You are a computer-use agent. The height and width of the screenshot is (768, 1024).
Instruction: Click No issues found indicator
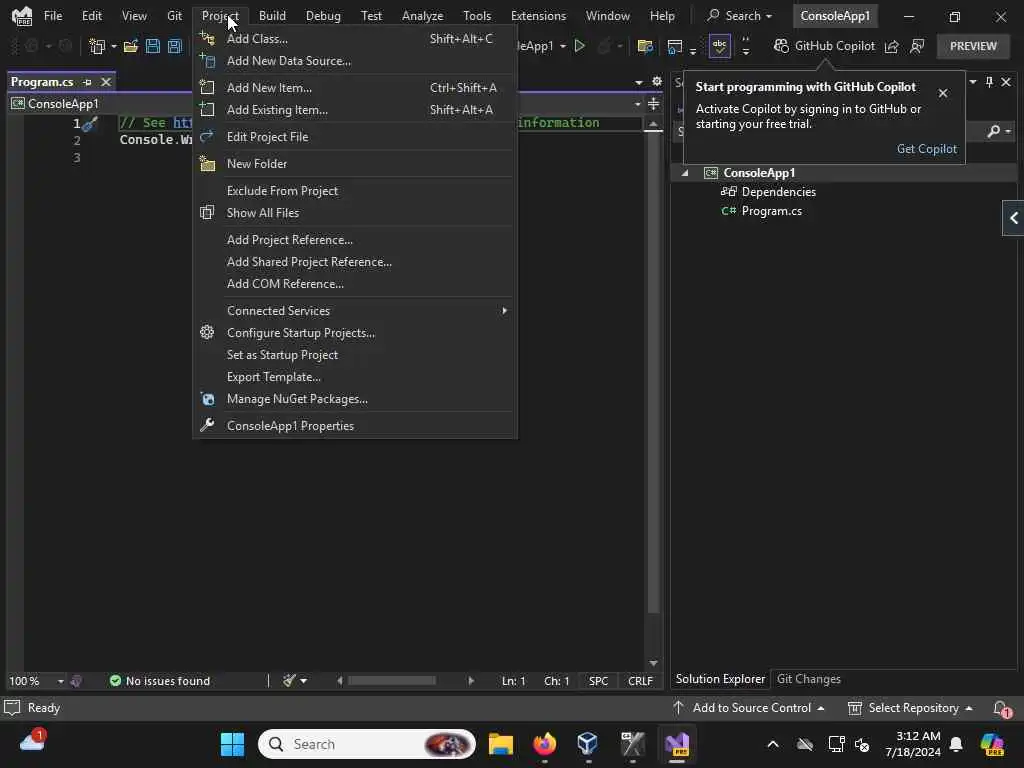[x=160, y=681]
